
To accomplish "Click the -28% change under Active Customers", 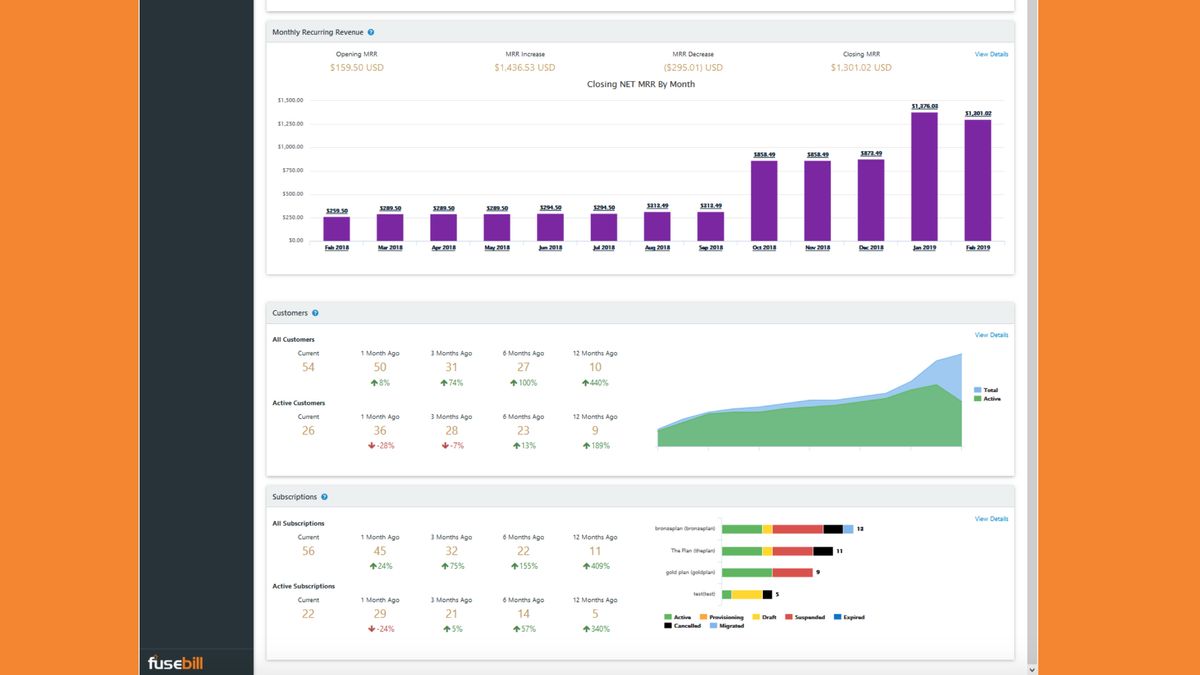I will coord(380,446).
